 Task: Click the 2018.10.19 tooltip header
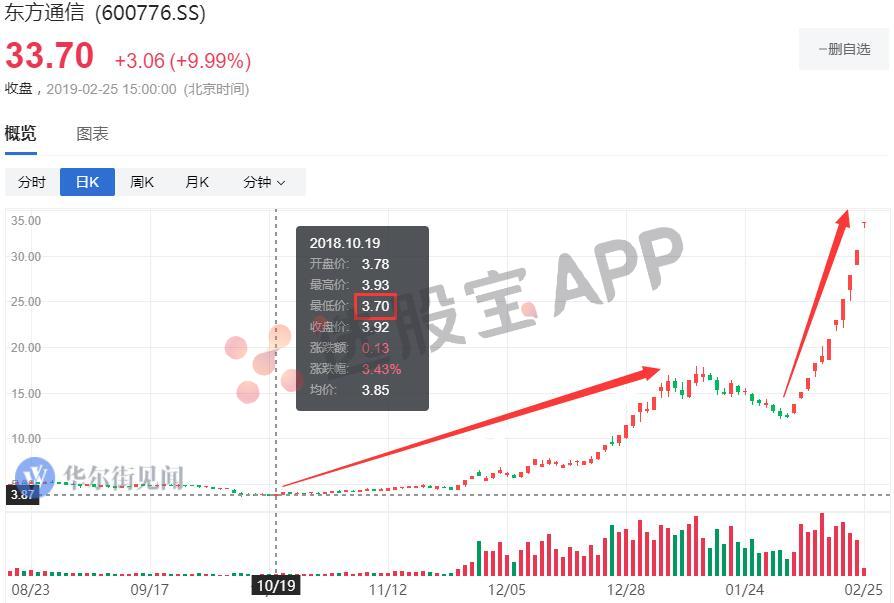click(344, 243)
